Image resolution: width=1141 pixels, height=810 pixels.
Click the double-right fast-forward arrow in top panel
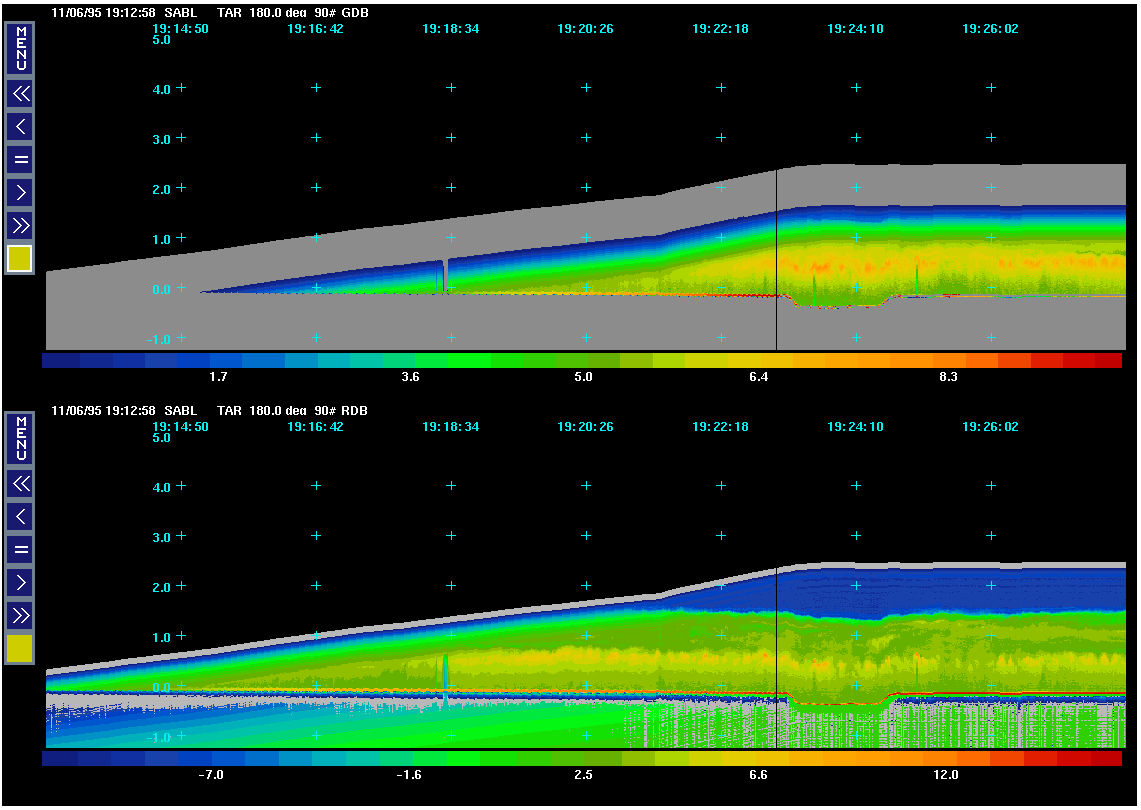[x=20, y=224]
